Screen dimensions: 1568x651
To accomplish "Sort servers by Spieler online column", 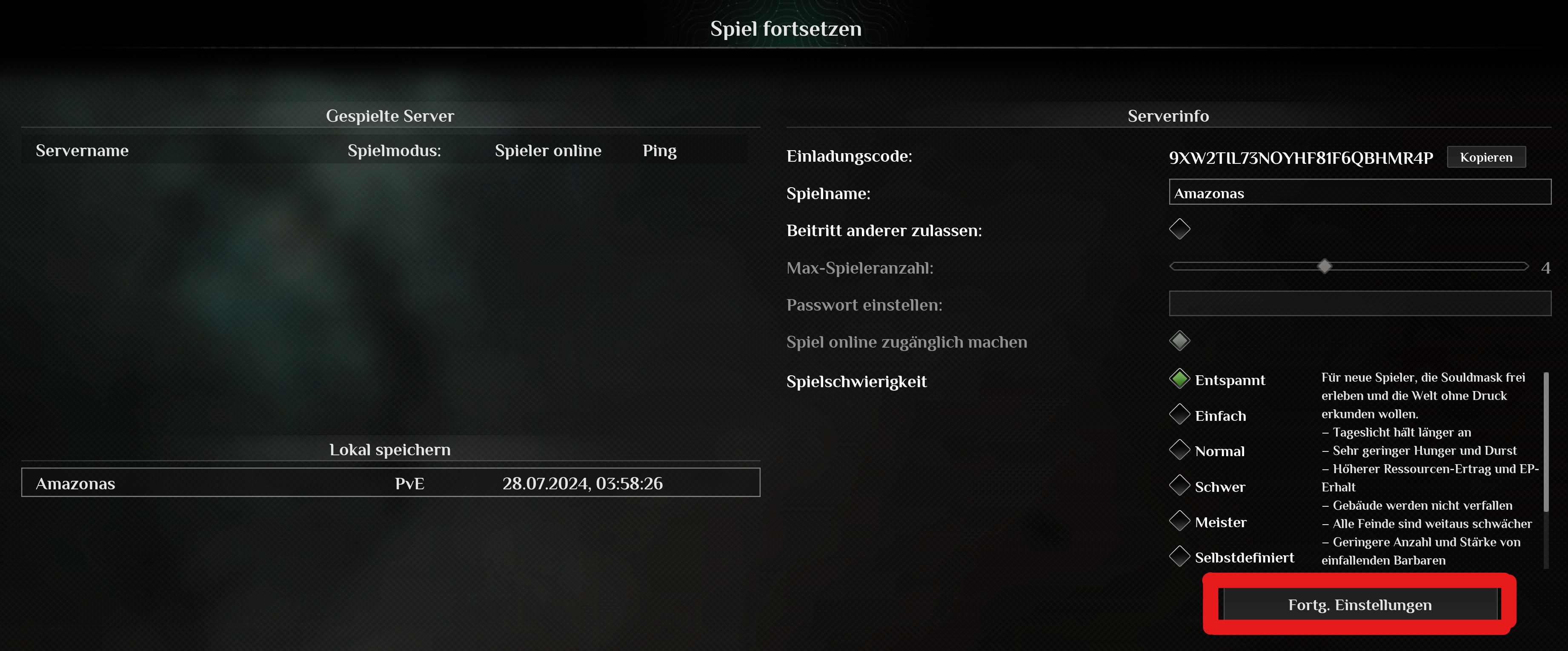I will point(548,150).
